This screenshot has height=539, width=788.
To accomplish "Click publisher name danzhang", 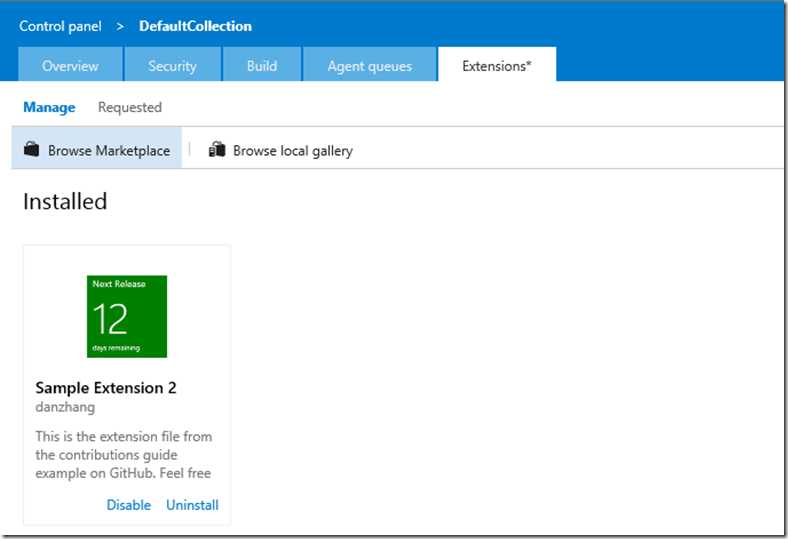I will tap(65, 407).
